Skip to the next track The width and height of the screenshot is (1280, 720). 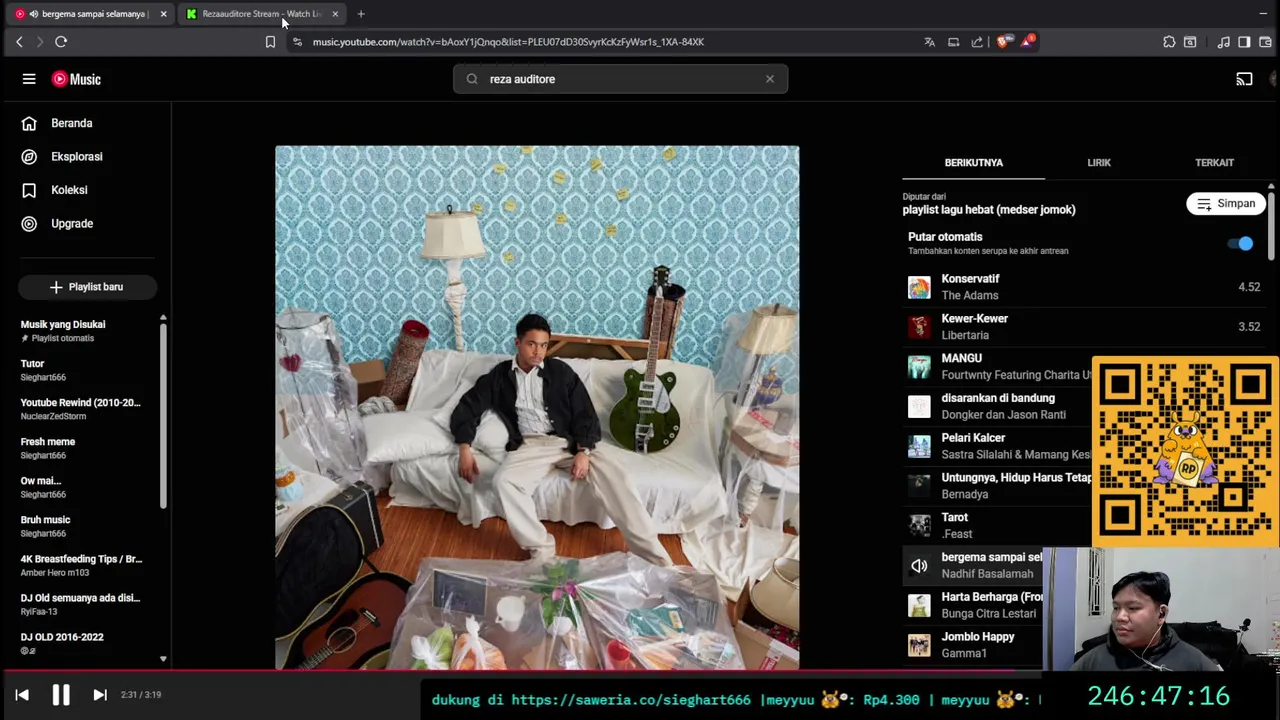[100, 695]
